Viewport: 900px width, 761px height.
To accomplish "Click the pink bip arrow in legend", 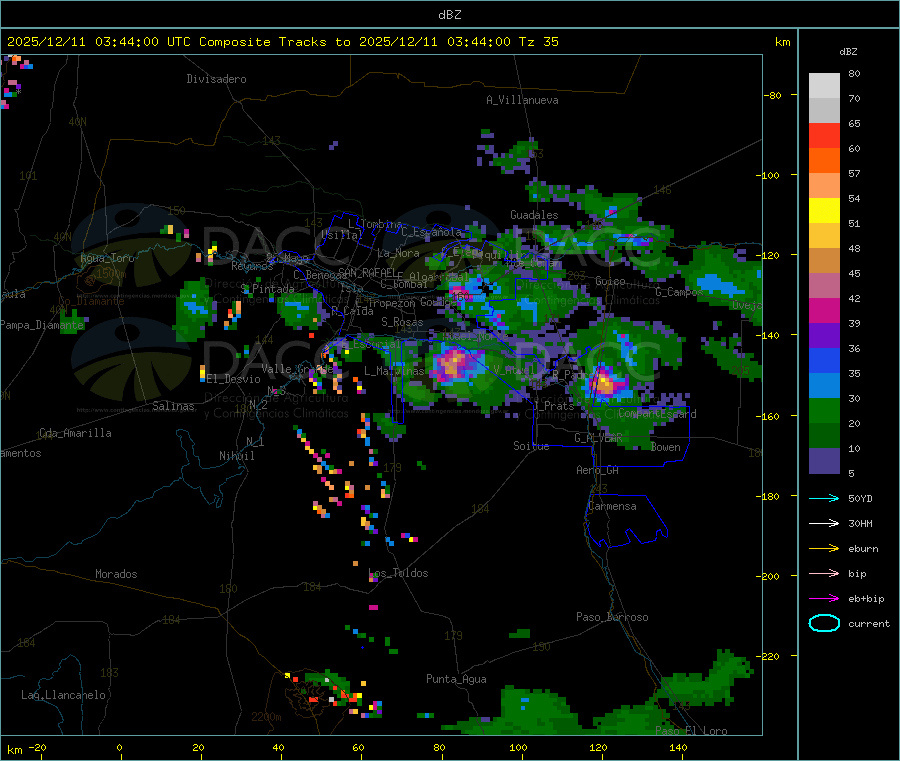I will (824, 573).
